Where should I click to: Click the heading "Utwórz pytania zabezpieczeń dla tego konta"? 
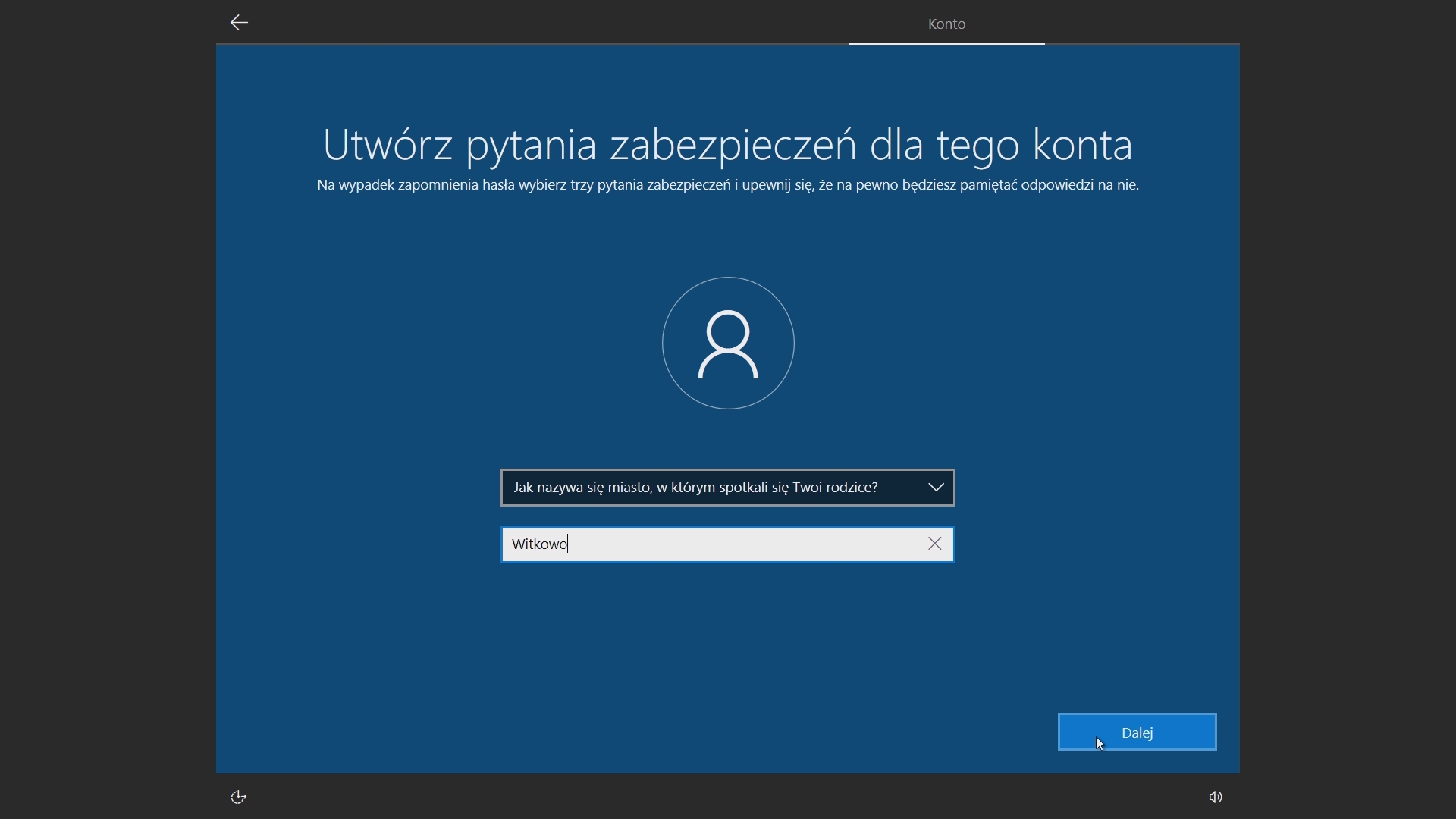point(728,144)
